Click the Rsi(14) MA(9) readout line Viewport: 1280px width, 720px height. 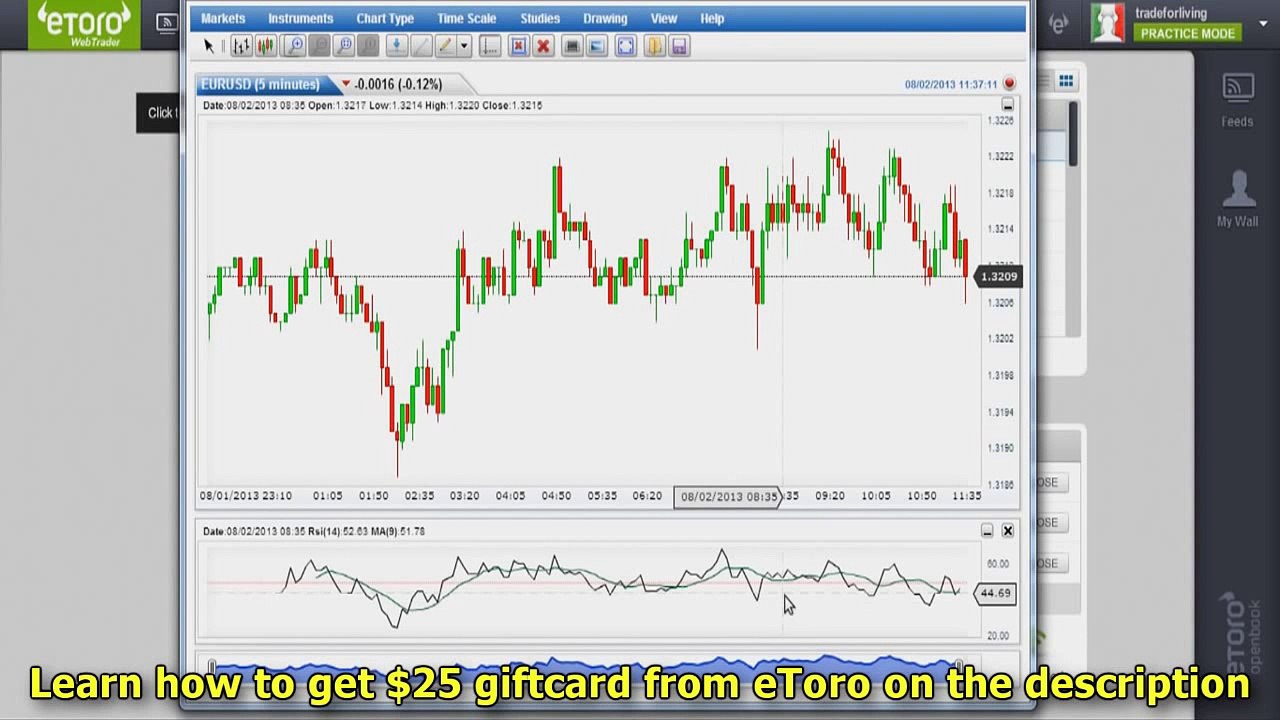pos(314,531)
